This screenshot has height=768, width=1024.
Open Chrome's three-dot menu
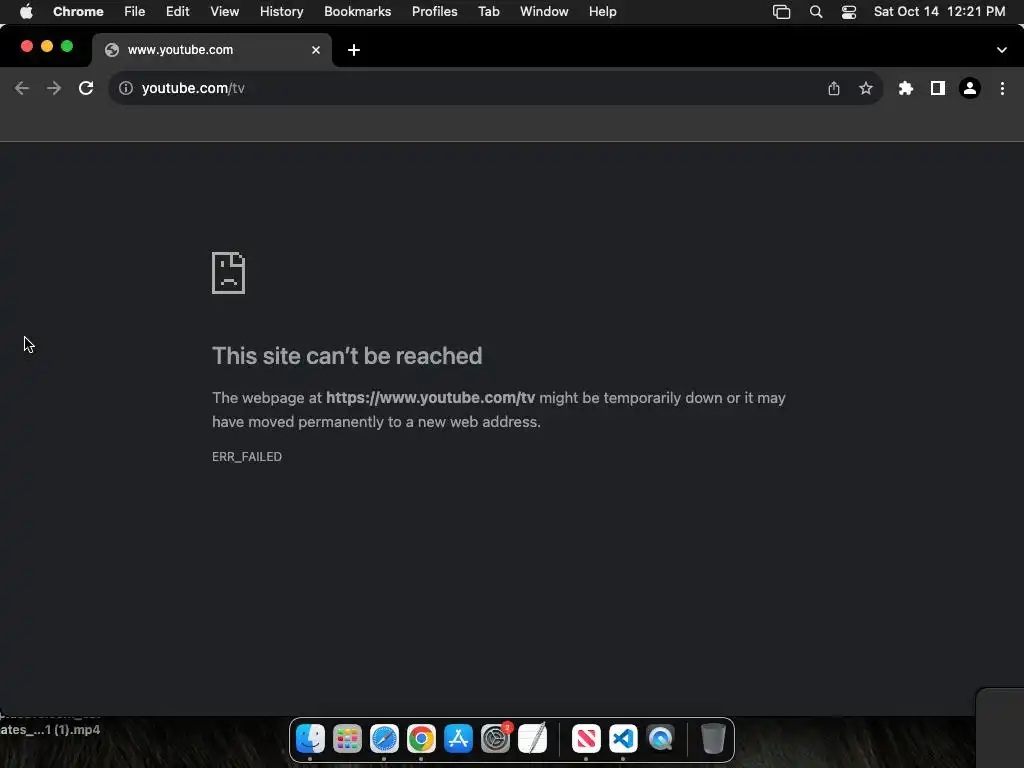pyautogui.click(x=1002, y=88)
